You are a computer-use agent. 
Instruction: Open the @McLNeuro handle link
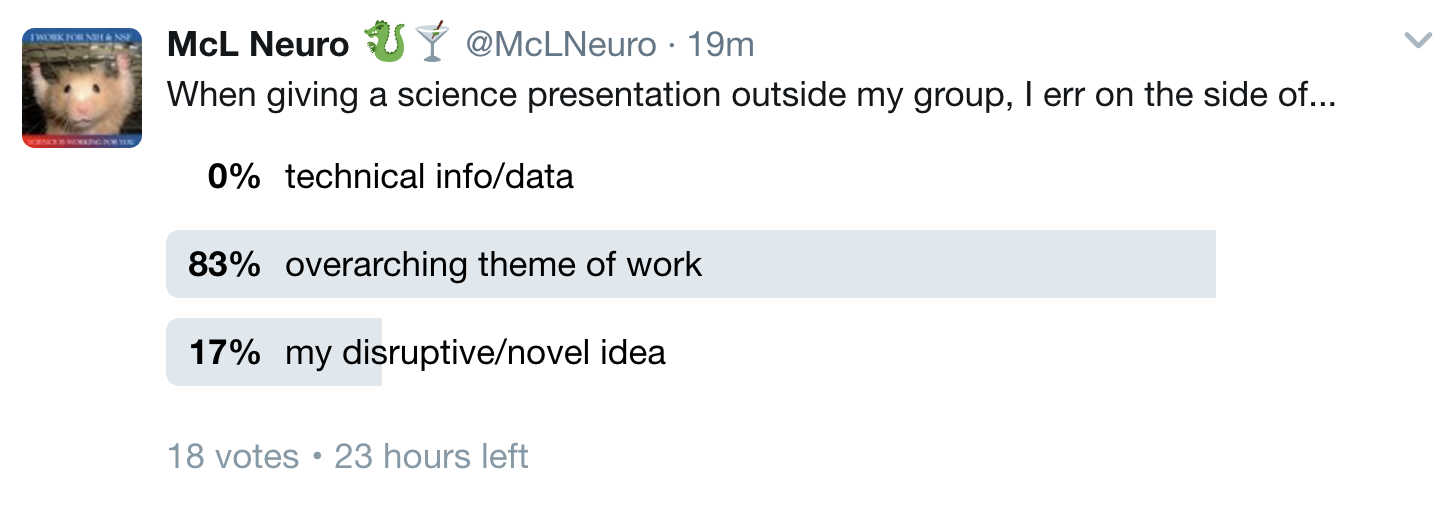[x=561, y=44]
